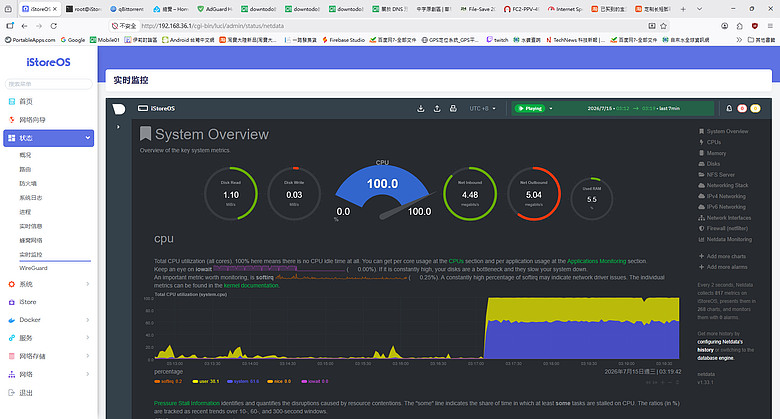Click the alarms bell icon
Image resolution: width=780 pixels, height=419 pixels.
[729, 108]
